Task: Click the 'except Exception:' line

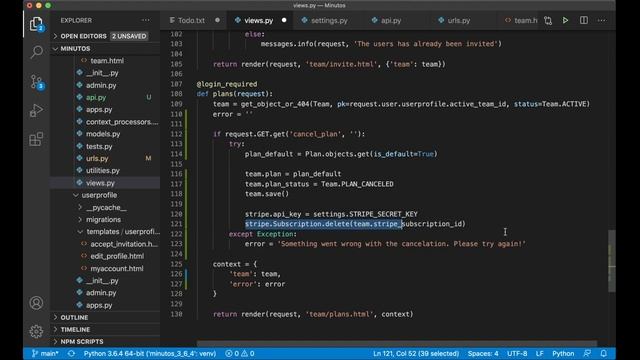Action: (263, 234)
